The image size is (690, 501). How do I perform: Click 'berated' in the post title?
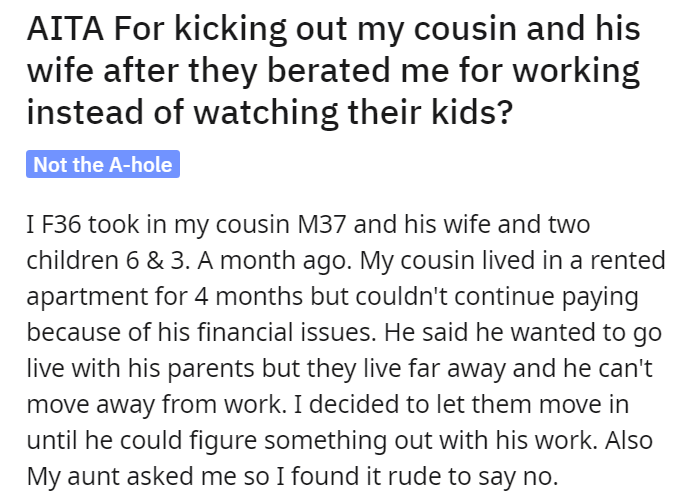(328, 70)
